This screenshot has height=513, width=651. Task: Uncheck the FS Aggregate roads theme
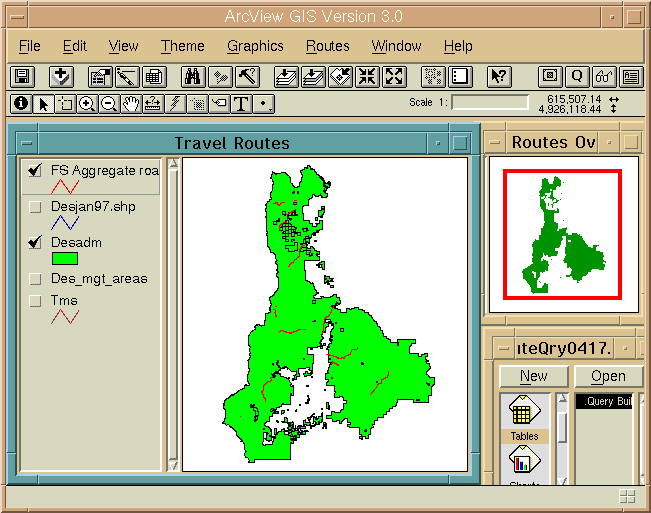pyautogui.click(x=35, y=170)
